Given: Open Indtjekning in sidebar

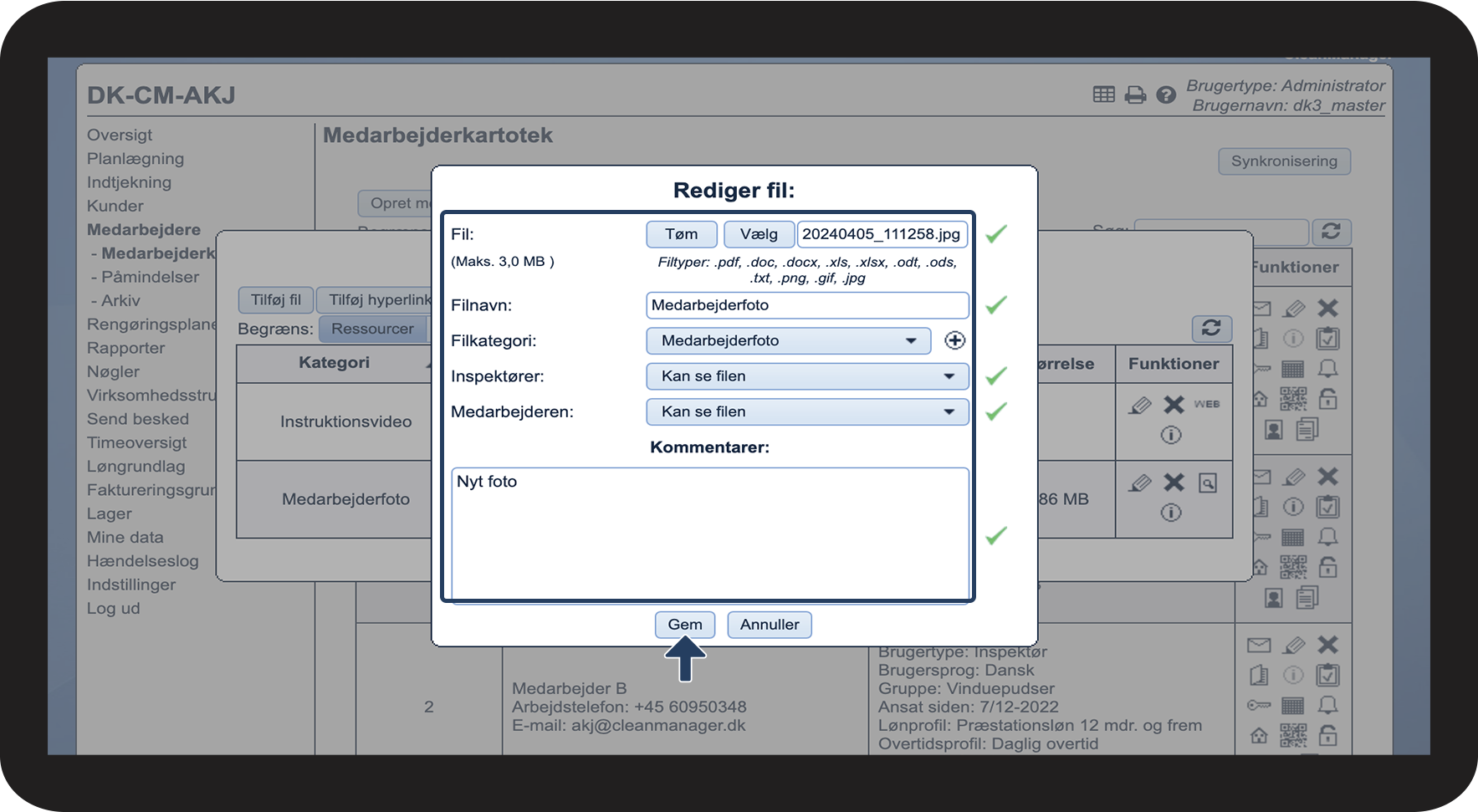Looking at the screenshot, I should point(129,182).
